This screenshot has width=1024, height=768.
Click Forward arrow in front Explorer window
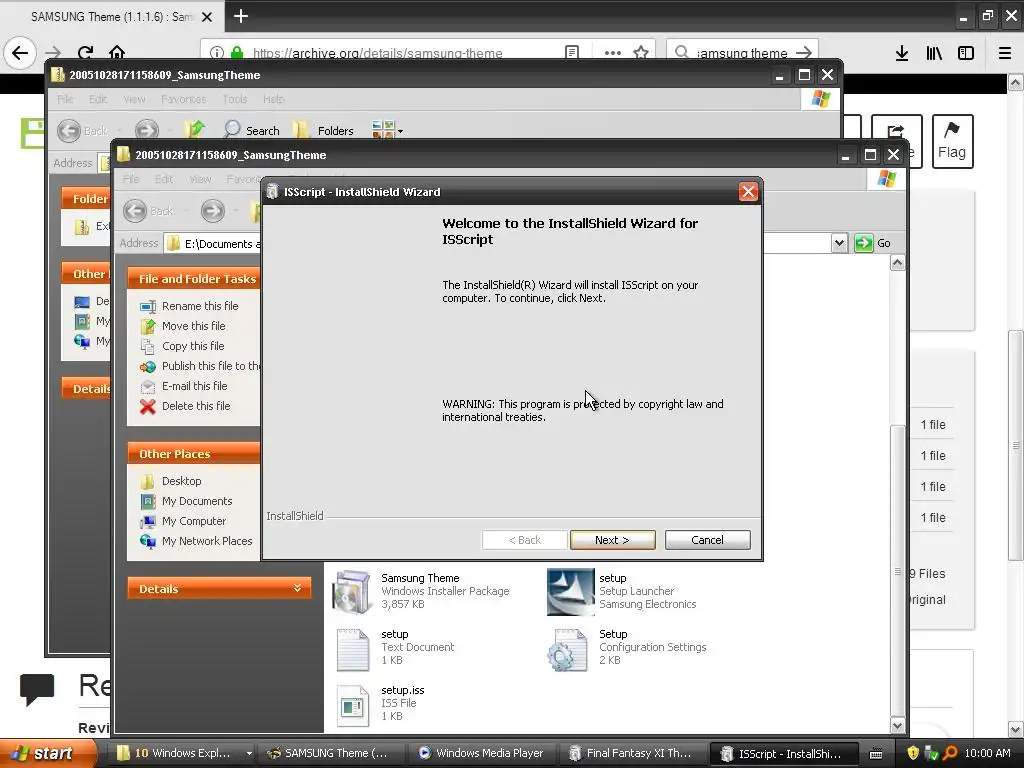click(213, 211)
